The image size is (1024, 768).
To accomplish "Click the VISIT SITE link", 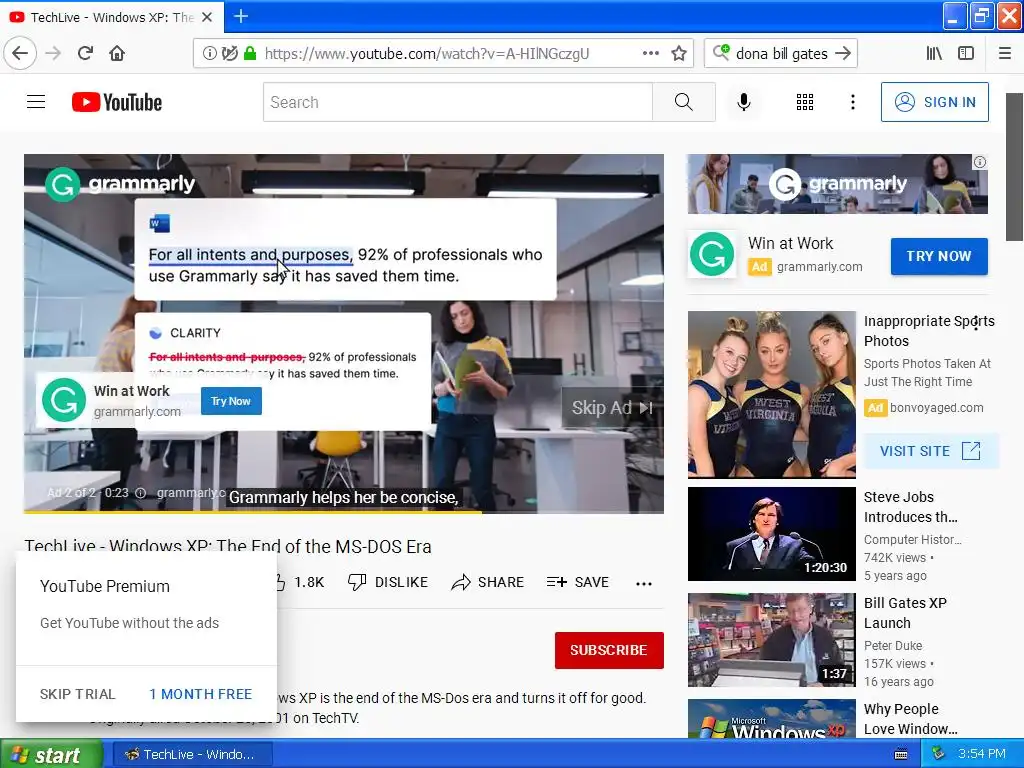I will pyautogui.click(x=931, y=451).
